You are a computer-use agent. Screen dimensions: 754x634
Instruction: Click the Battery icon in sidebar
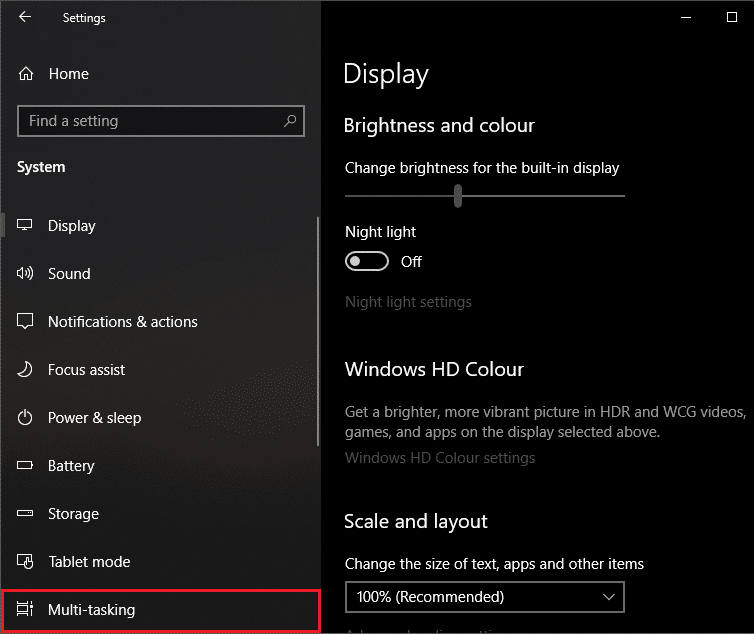26,466
